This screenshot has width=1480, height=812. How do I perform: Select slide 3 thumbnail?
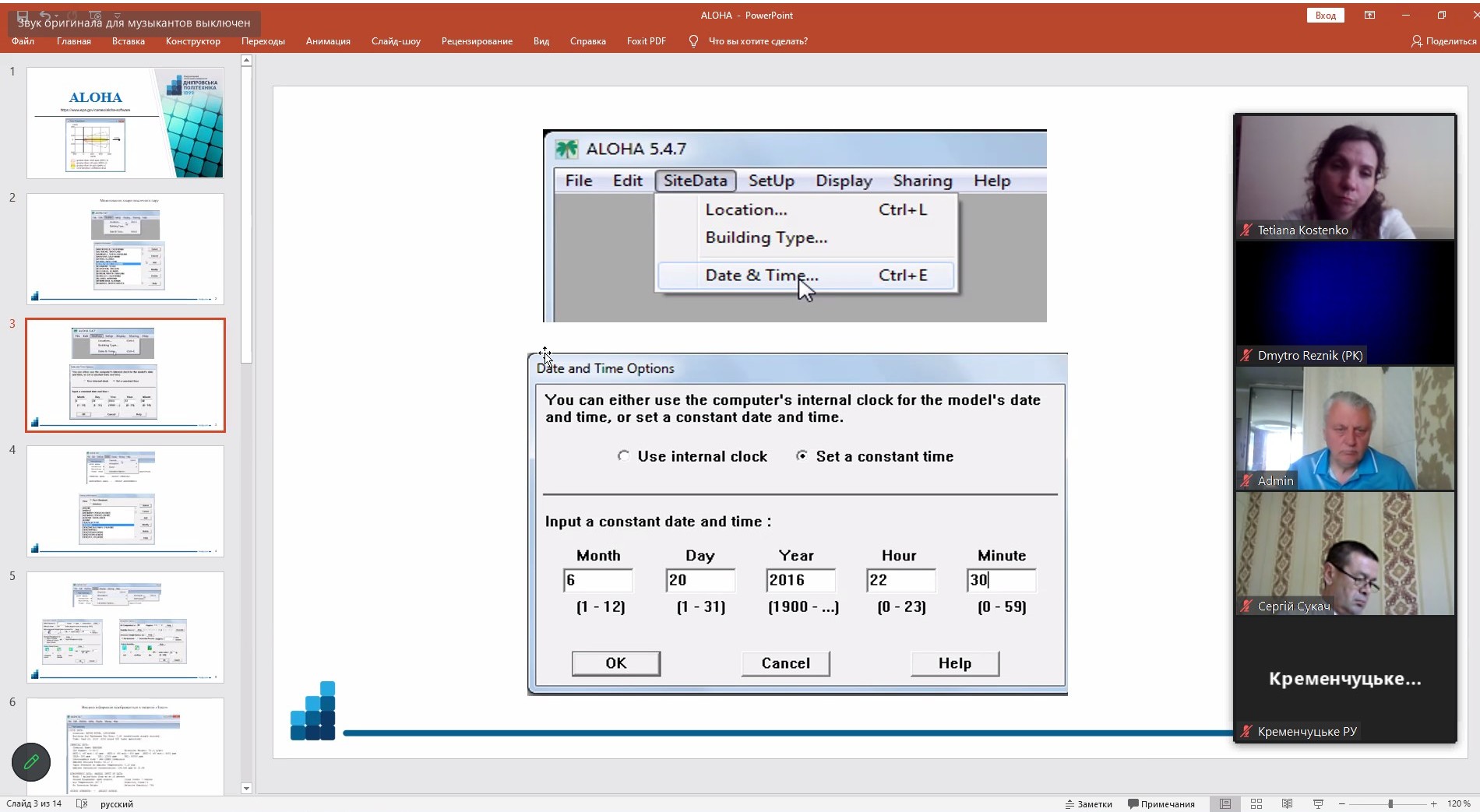coord(125,375)
